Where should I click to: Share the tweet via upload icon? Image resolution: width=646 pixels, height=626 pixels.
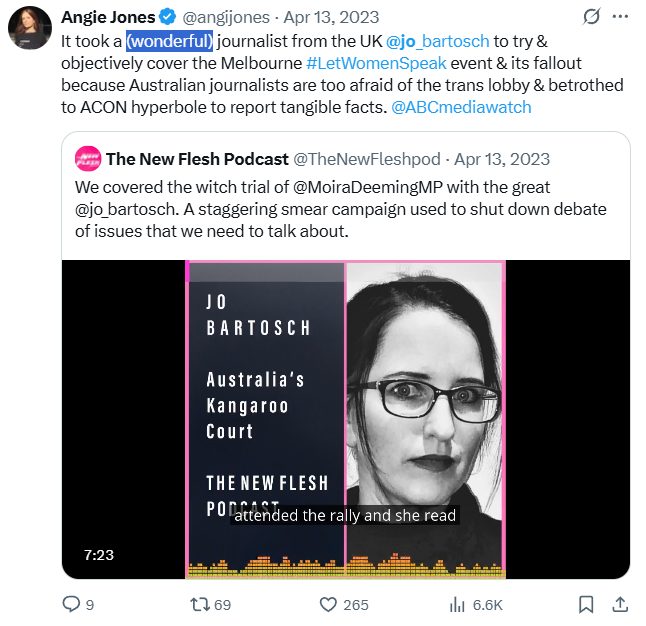point(619,604)
